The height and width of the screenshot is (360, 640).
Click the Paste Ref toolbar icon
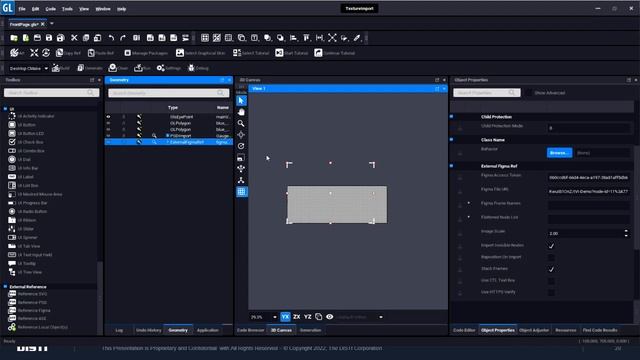click(91, 53)
